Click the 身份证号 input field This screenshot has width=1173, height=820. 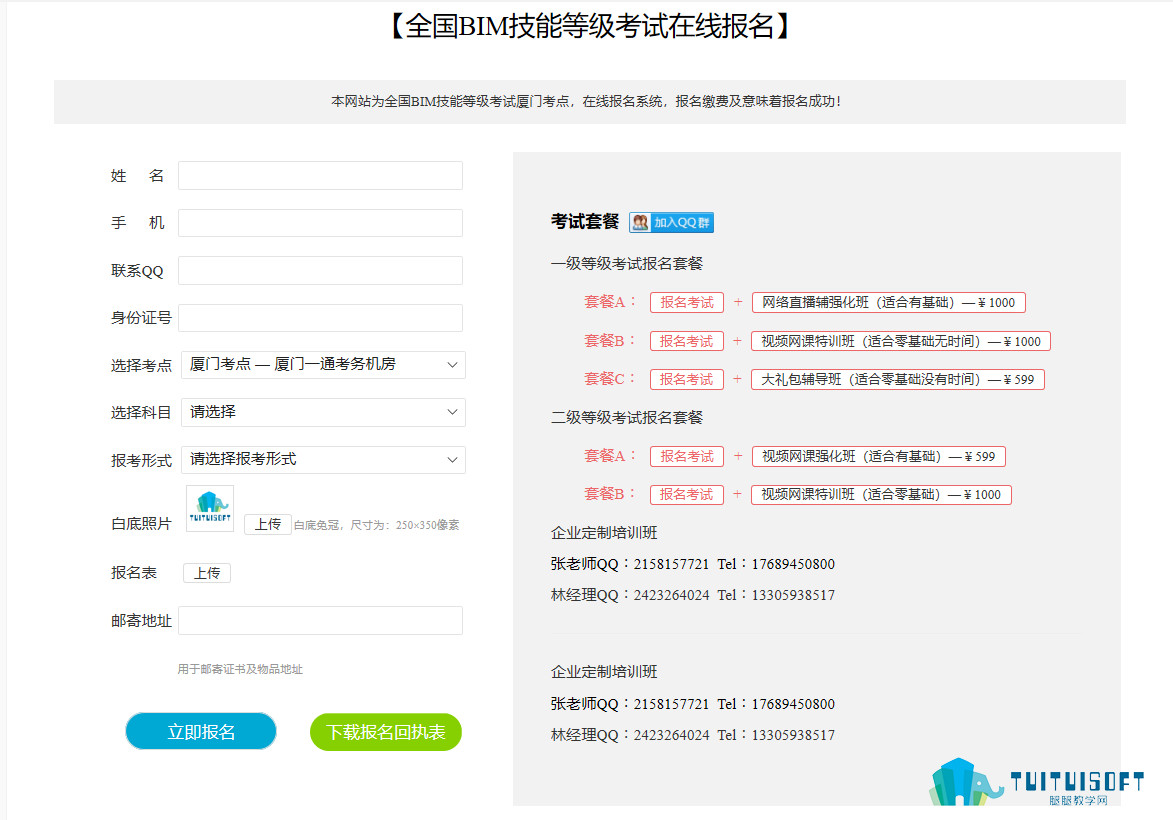(x=320, y=318)
